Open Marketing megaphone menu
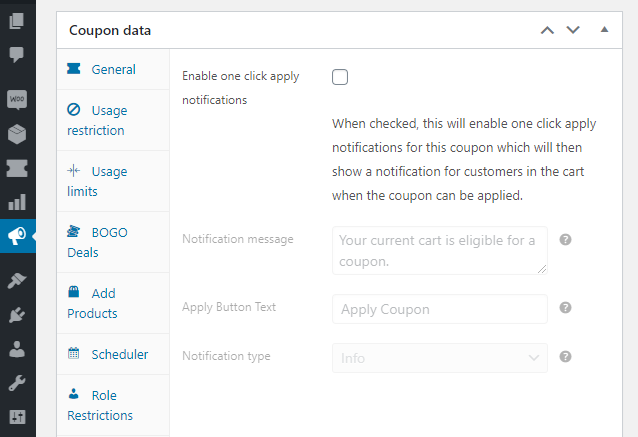 point(17,236)
